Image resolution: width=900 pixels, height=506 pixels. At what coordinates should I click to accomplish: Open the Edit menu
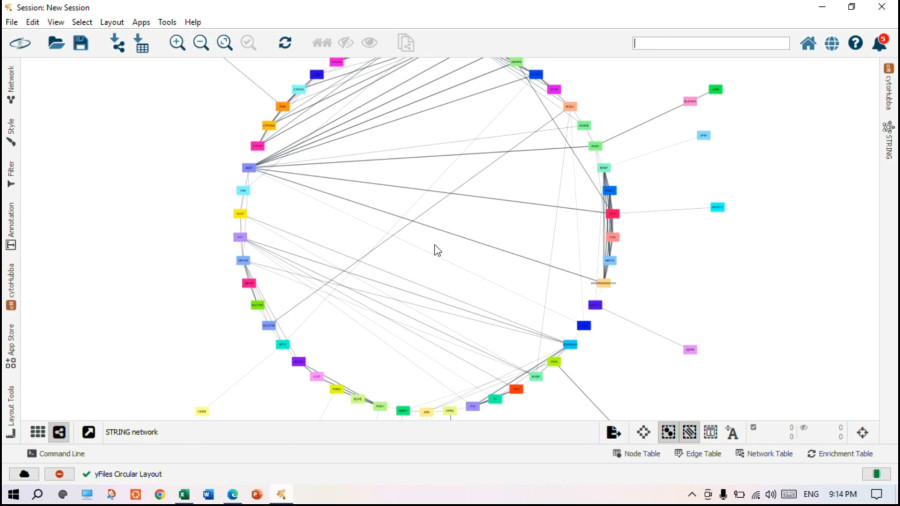click(32, 22)
